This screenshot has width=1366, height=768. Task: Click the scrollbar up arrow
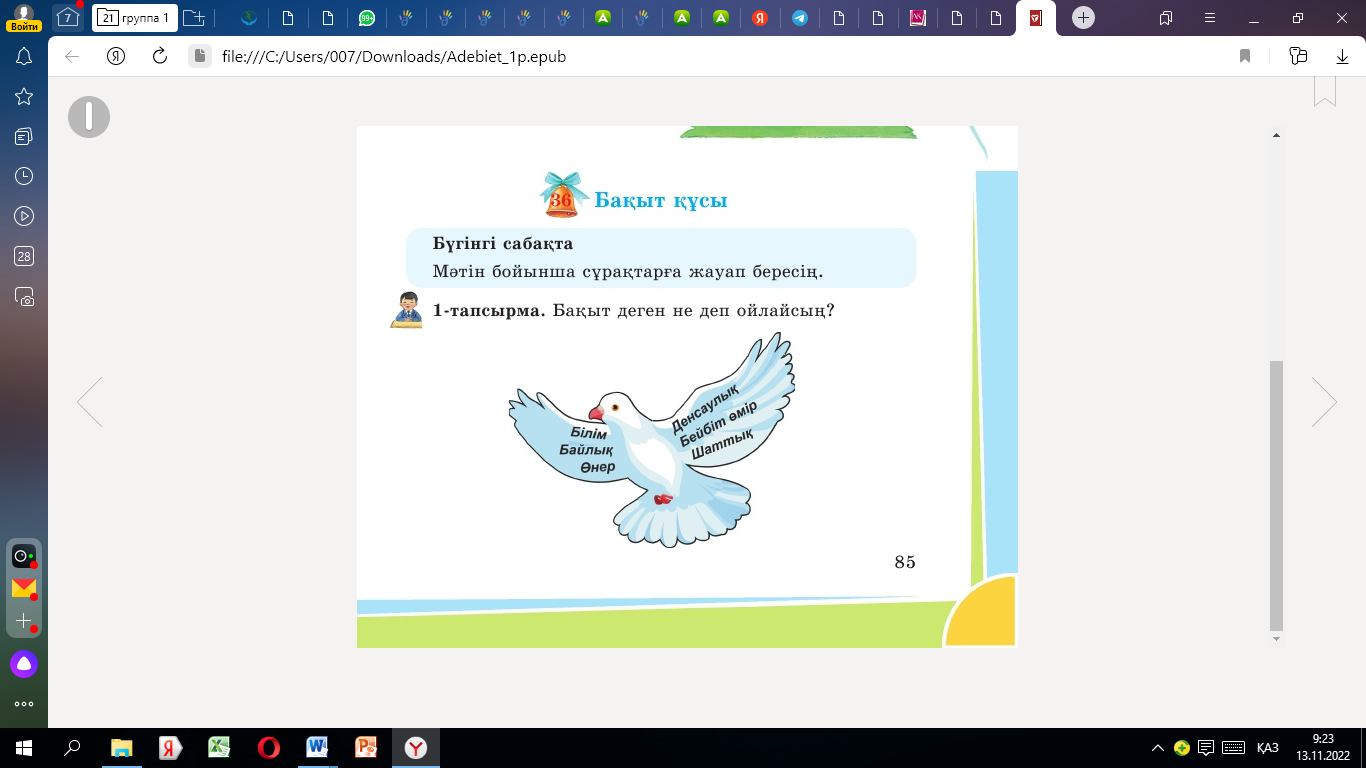pyautogui.click(x=1276, y=135)
